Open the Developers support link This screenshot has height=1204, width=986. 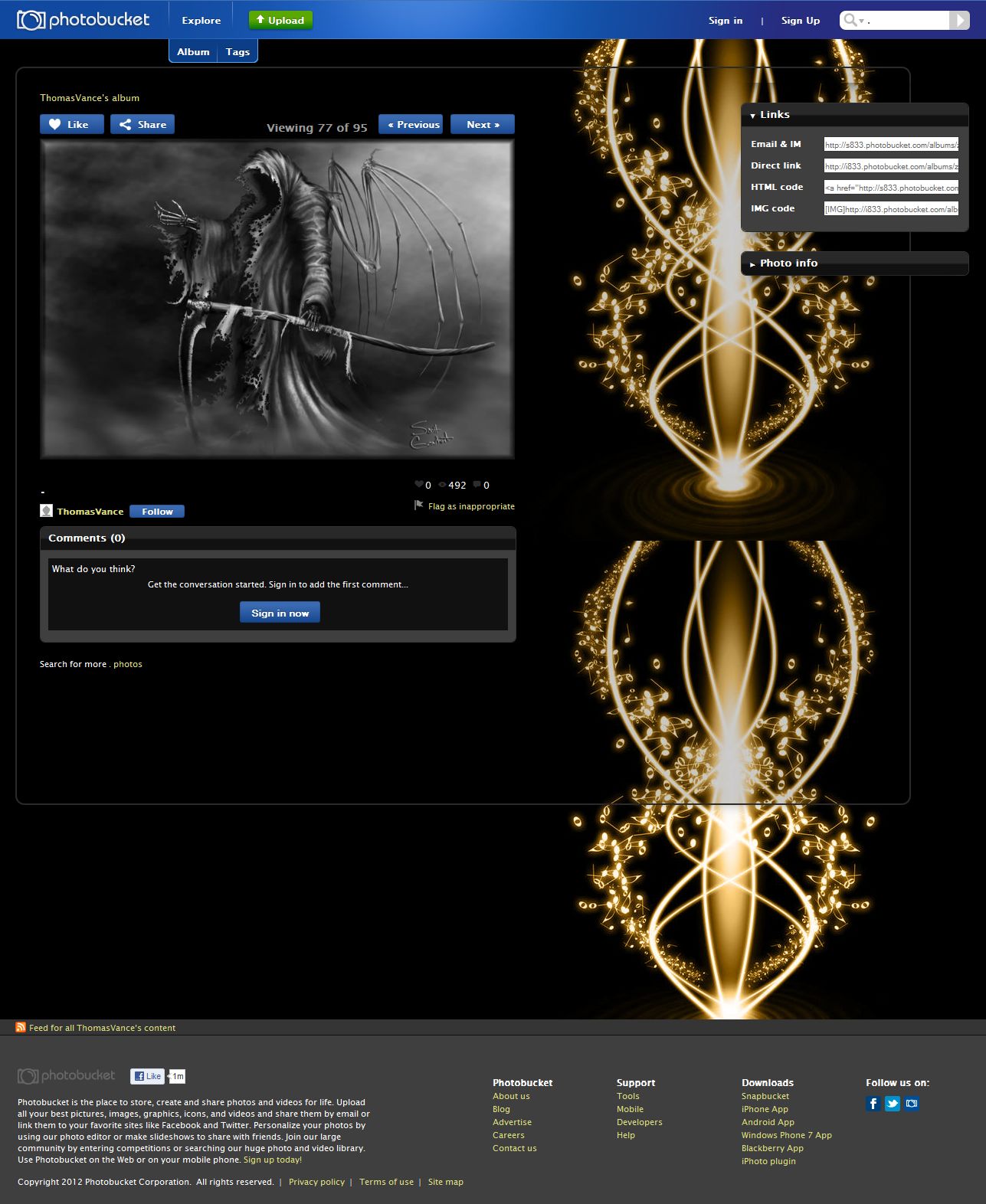[640, 1122]
